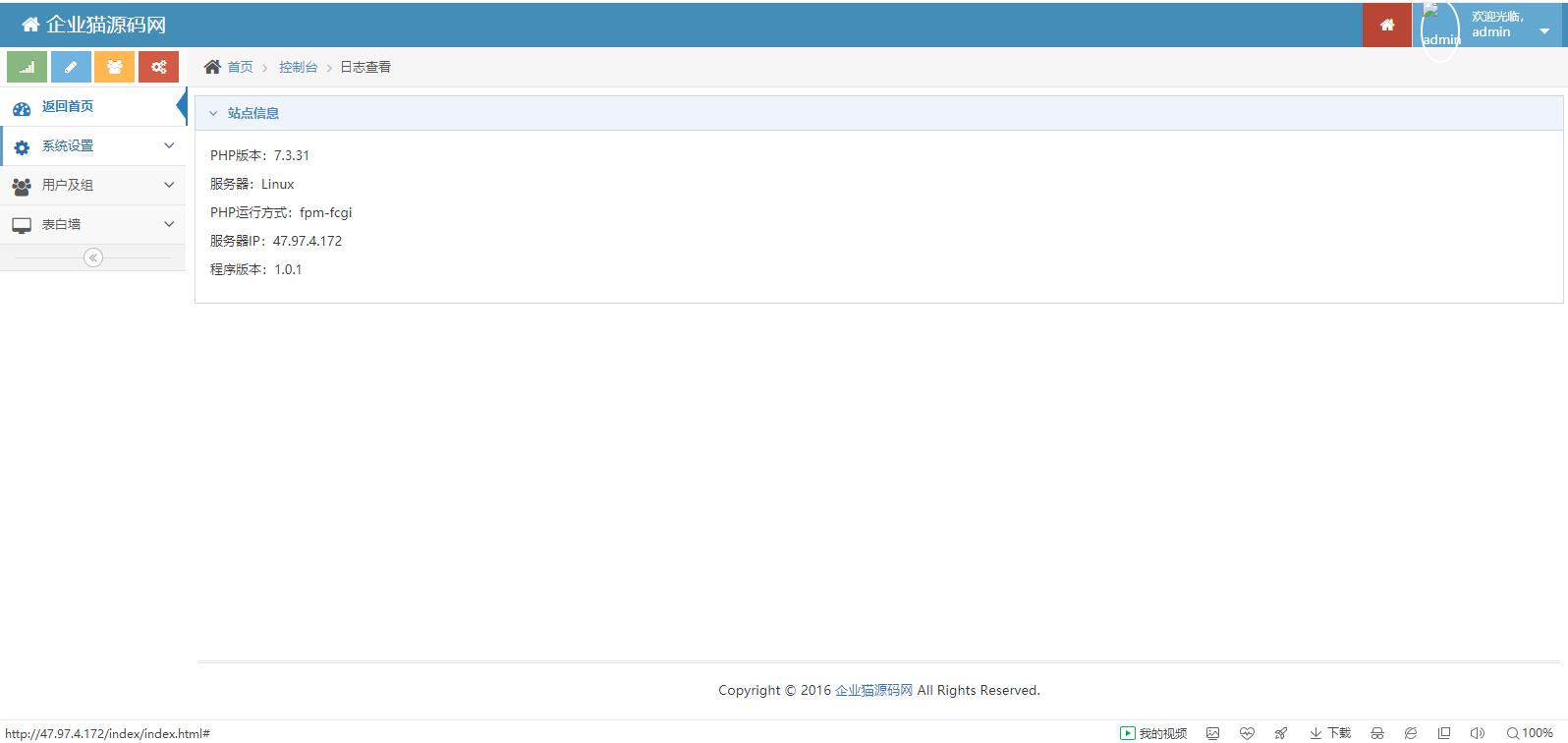Click the red home button in the top bar
1568x743 pixels.
click(1387, 25)
